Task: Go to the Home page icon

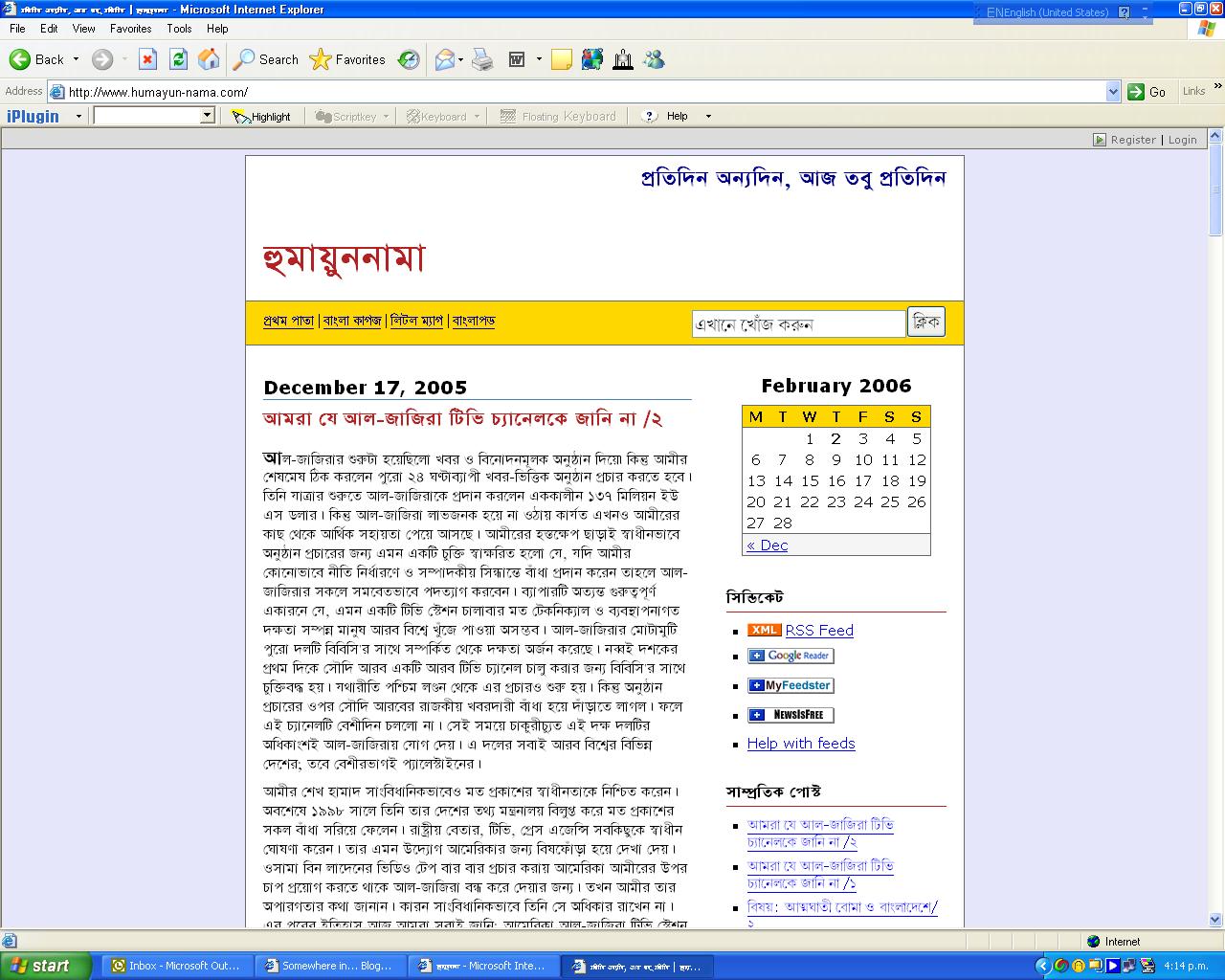Action: 209,59
